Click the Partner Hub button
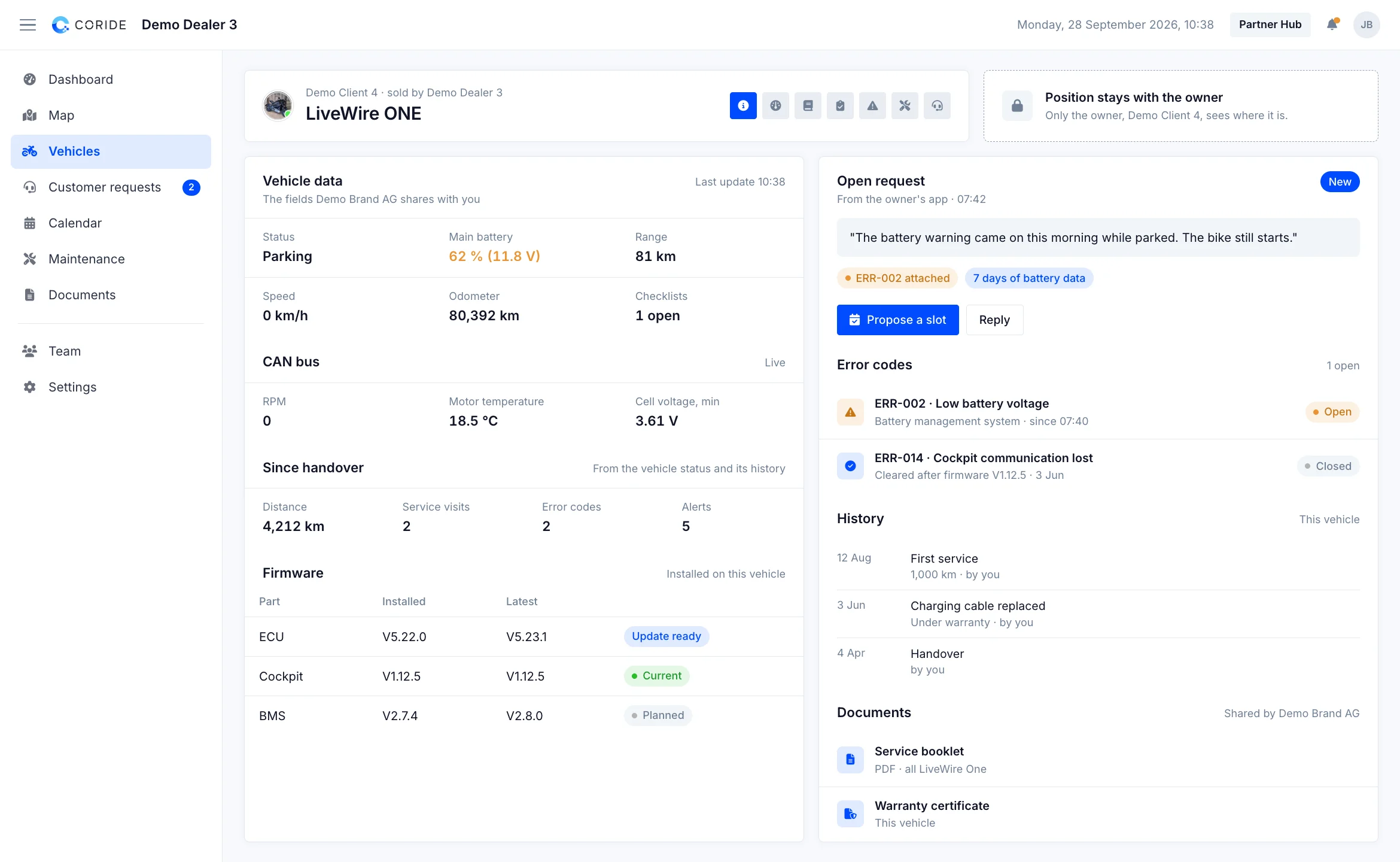1400x862 pixels. [1270, 25]
